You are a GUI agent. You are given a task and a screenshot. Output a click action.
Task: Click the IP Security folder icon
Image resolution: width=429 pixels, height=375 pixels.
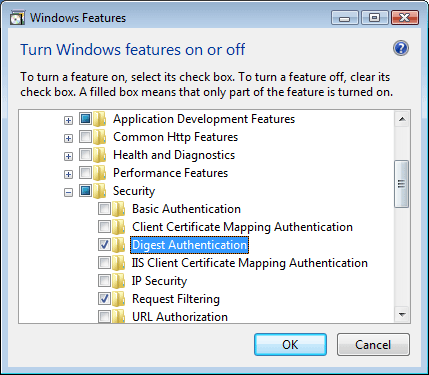click(x=119, y=281)
